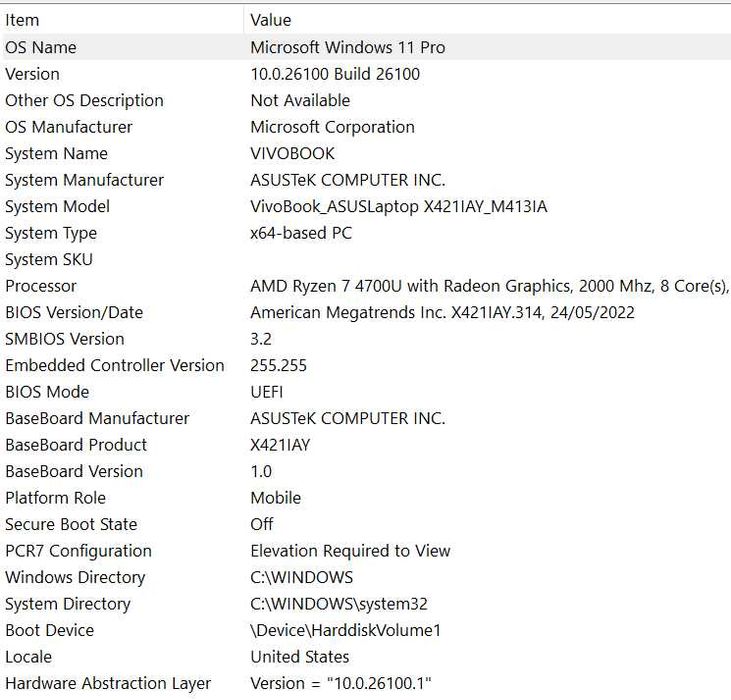Select Secure Boot State row label

pos(71,524)
